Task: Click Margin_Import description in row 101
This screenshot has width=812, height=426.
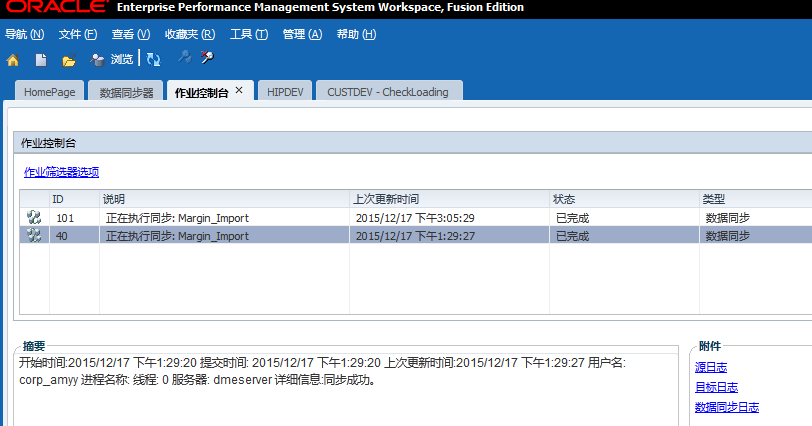Action: (x=225, y=217)
